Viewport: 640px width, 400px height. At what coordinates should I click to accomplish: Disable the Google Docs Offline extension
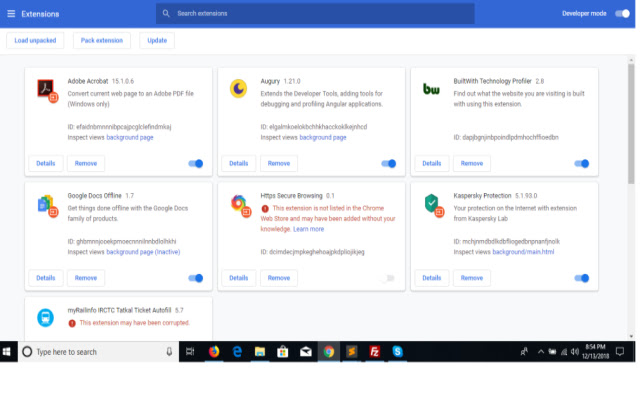tap(196, 278)
